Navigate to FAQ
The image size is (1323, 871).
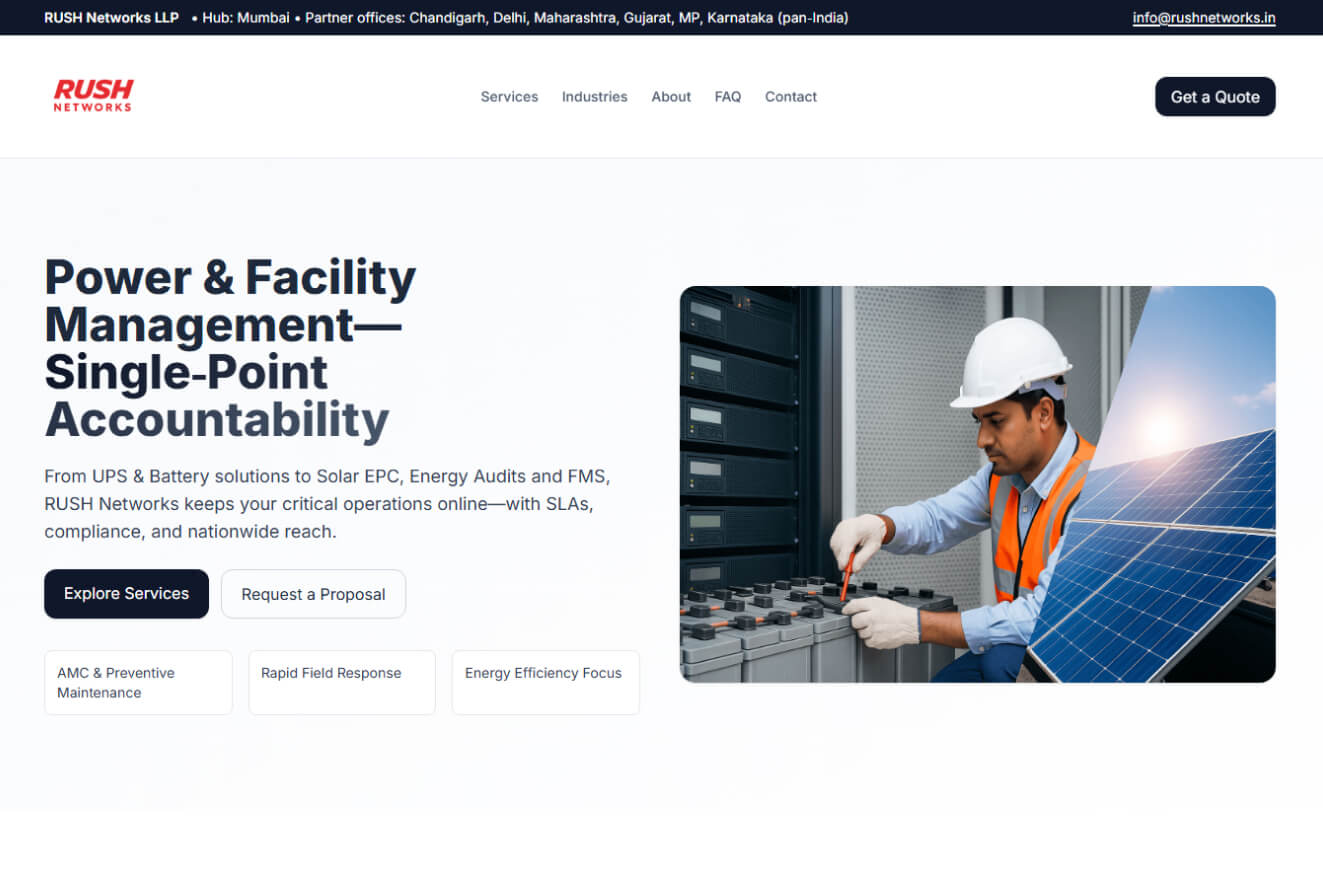(x=728, y=97)
